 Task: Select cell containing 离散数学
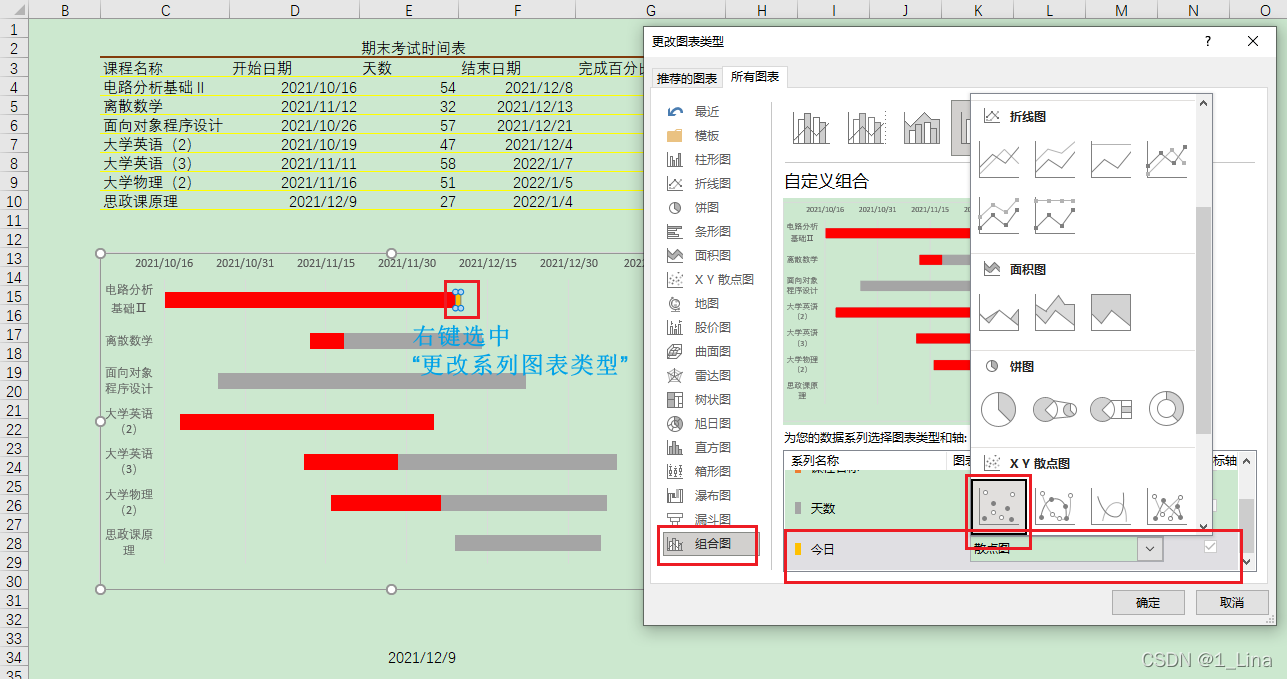[164, 106]
